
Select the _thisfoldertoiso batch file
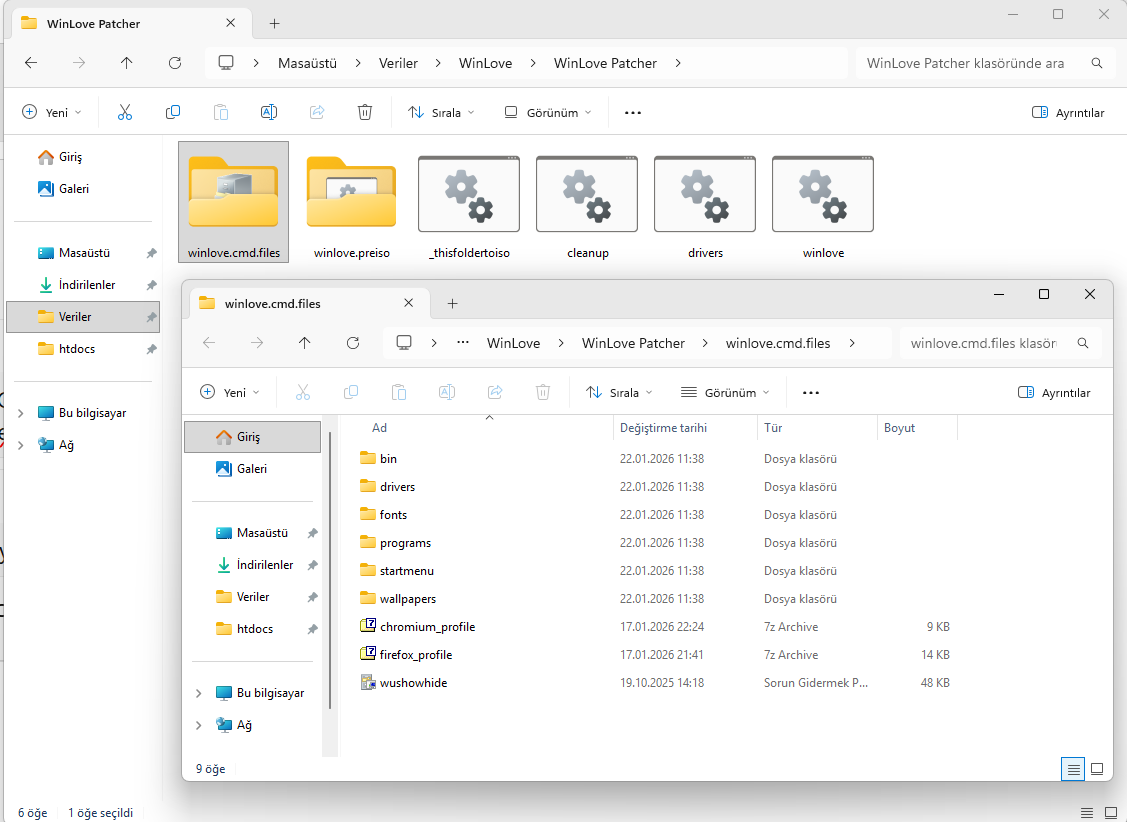click(x=469, y=203)
